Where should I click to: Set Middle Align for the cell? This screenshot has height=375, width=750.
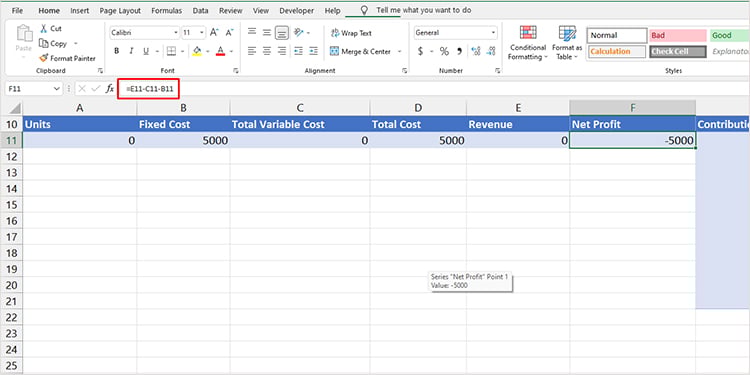267,33
